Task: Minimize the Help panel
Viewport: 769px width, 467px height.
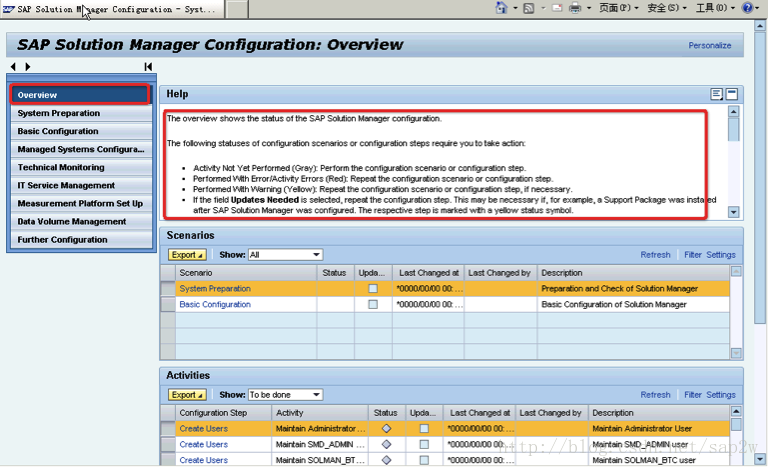Action: pos(732,94)
